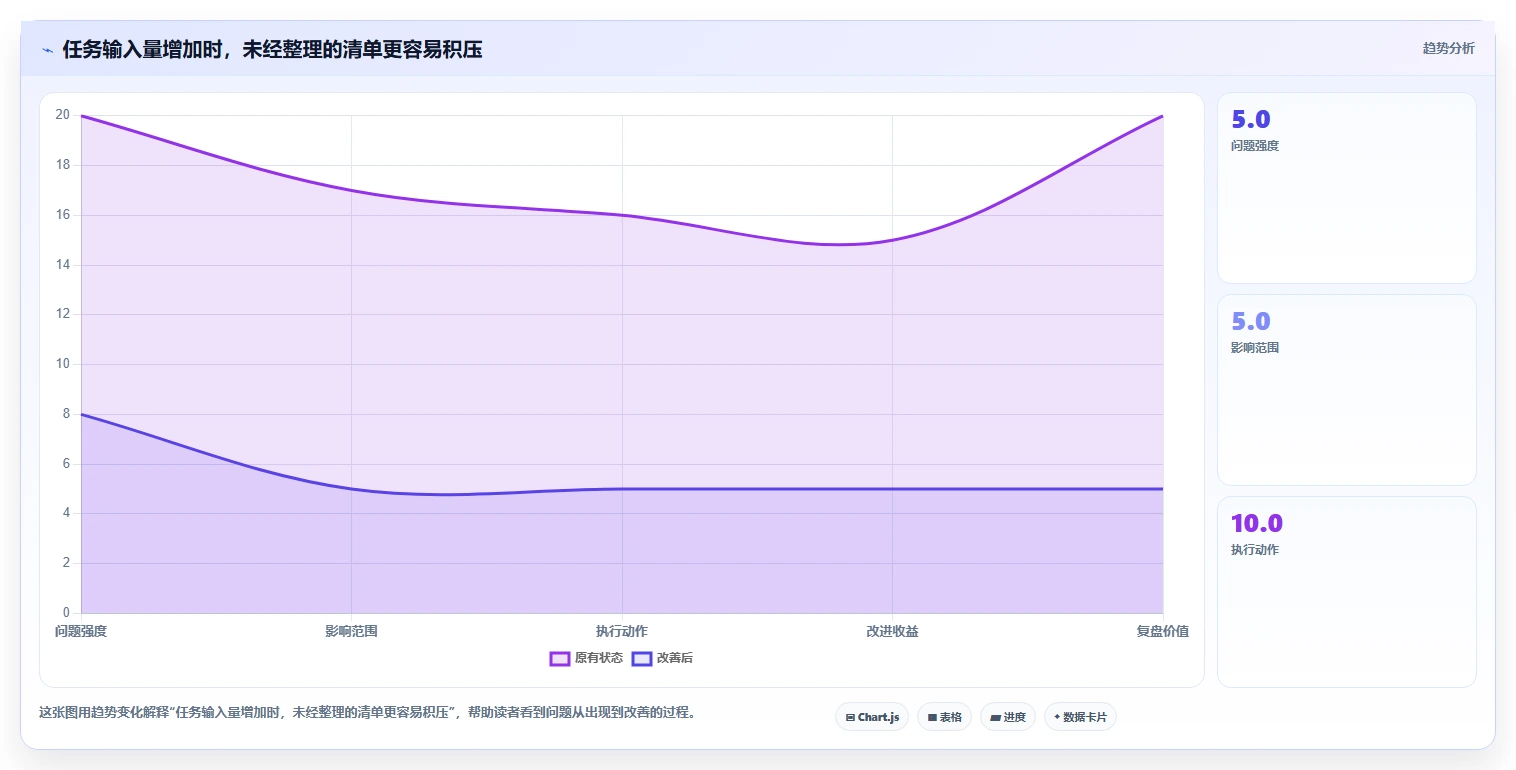This screenshot has width=1516, height=770.
Task: Click the x-axis label 复盘价值
Action: pyautogui.click(x=1163, y=631)
